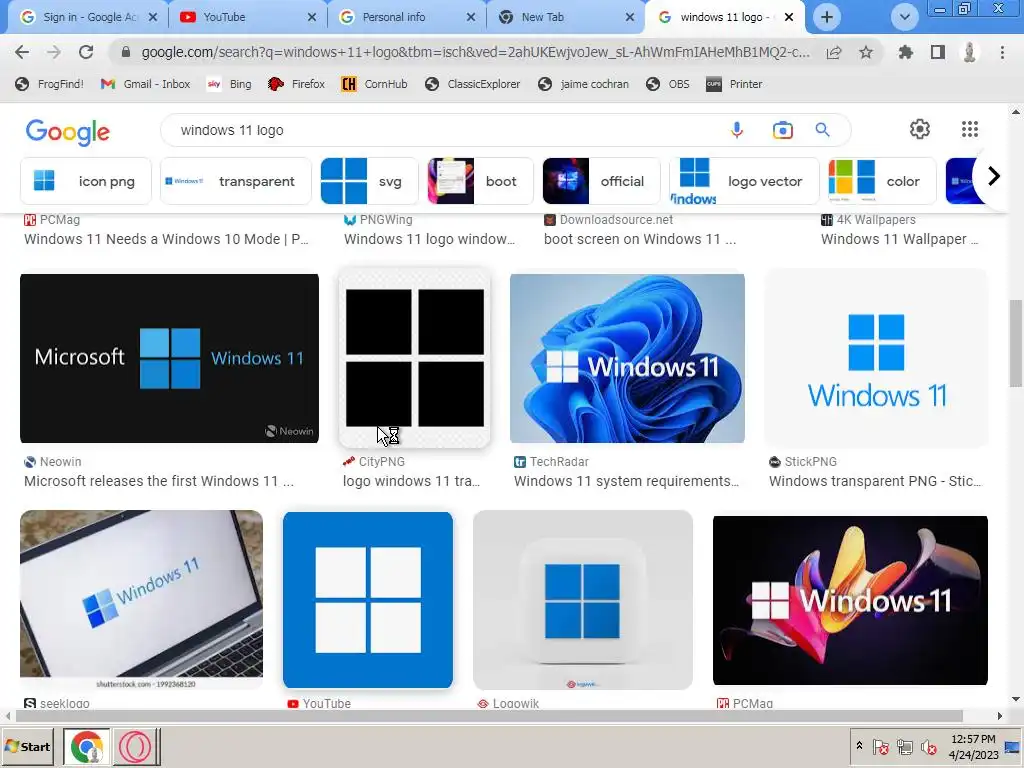Open the Bing bookmark
The width and height of the screenshot is (1024, 768).
tap(229, 84)
